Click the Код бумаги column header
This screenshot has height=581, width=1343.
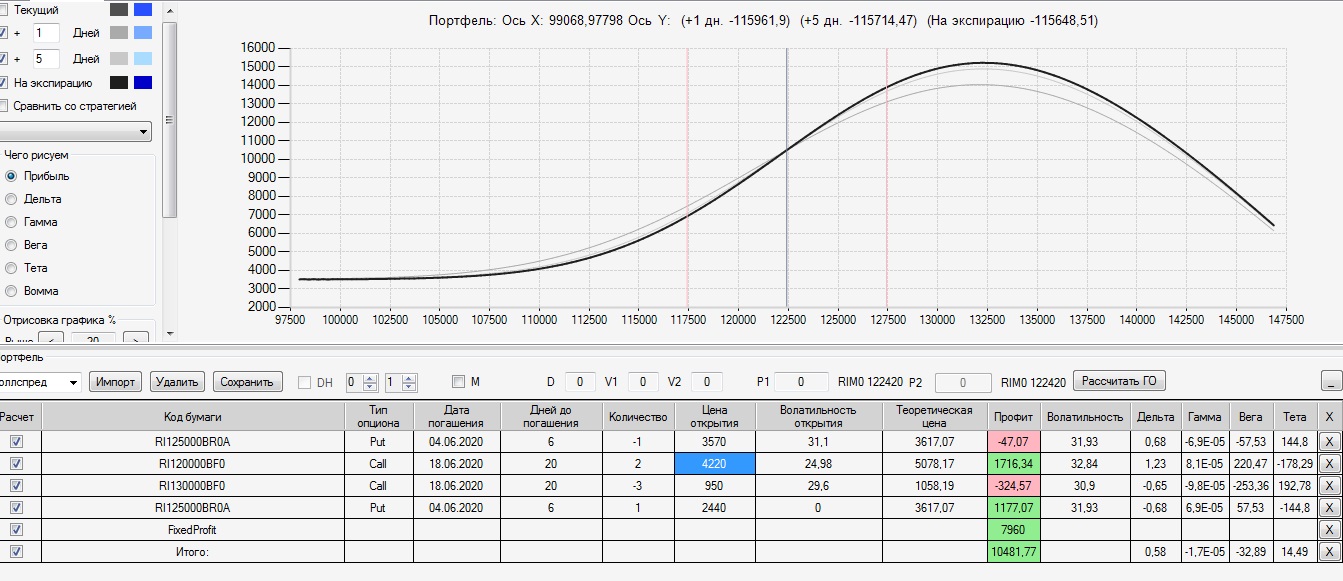(193, 417)
